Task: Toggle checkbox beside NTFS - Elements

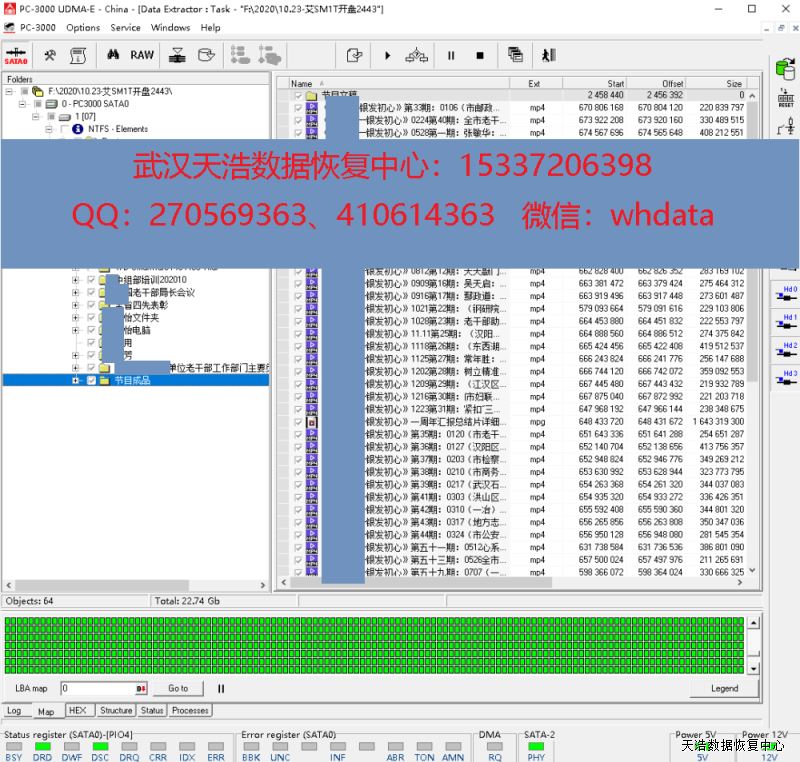Action: 66,129
